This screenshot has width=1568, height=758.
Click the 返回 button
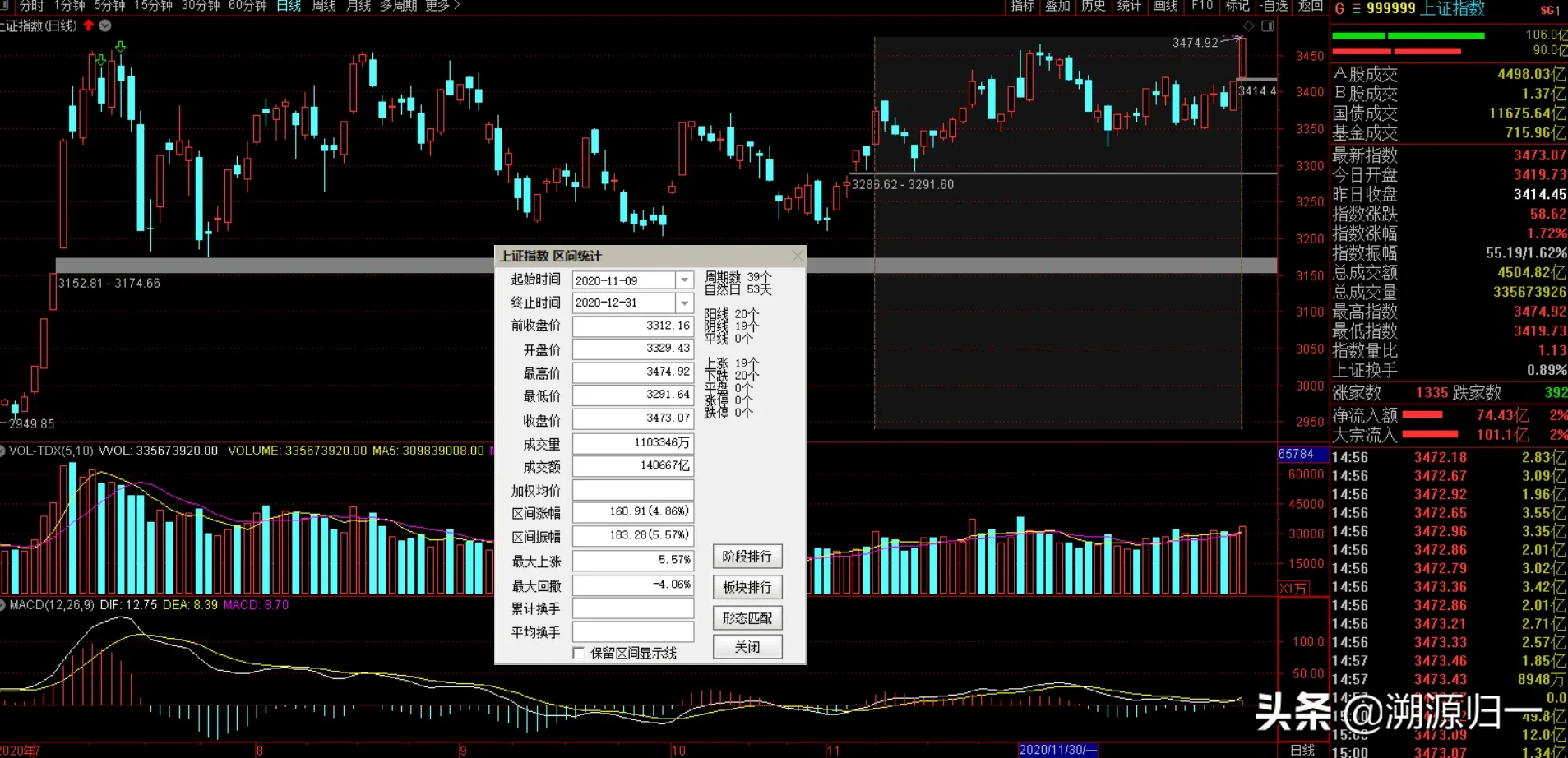click(1311, 6)
